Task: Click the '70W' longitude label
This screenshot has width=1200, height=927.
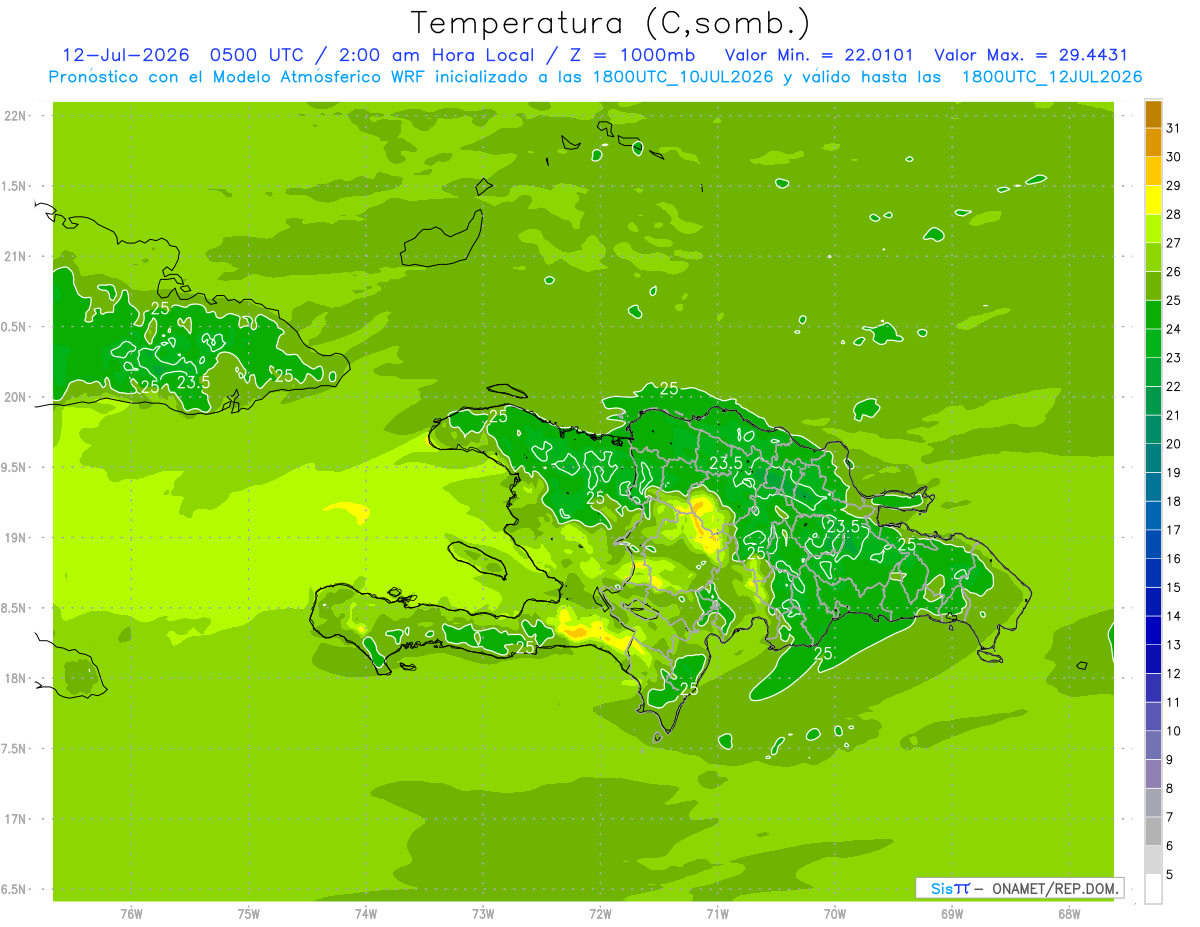Action: click(835, 913)
